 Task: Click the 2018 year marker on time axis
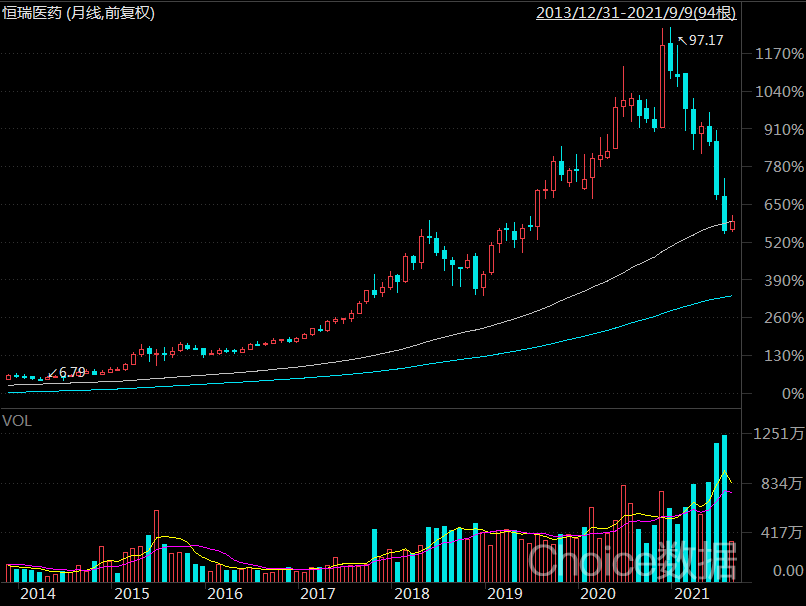[x=412, y=594]
